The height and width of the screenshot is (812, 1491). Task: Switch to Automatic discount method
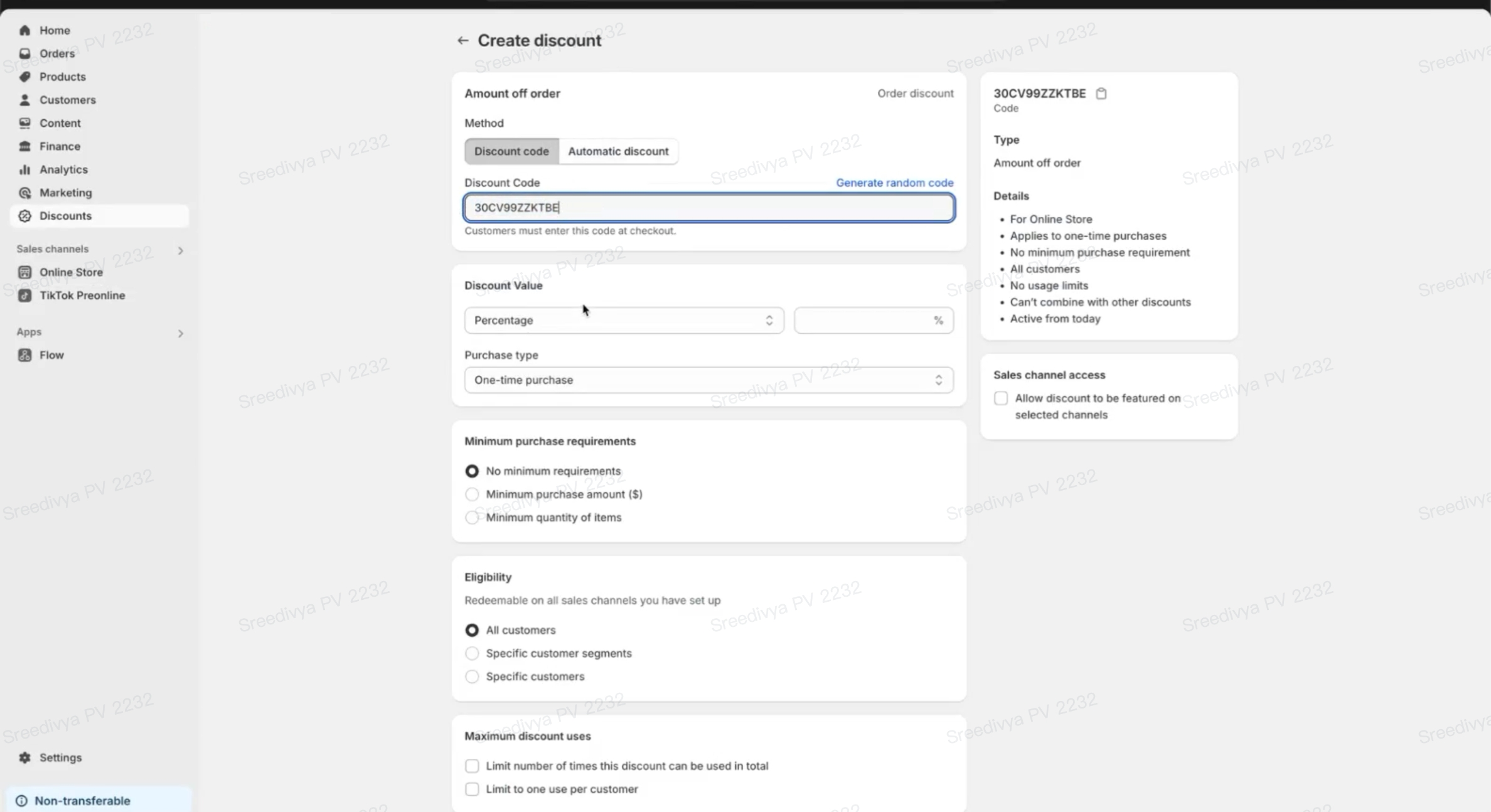pos(618,151)
